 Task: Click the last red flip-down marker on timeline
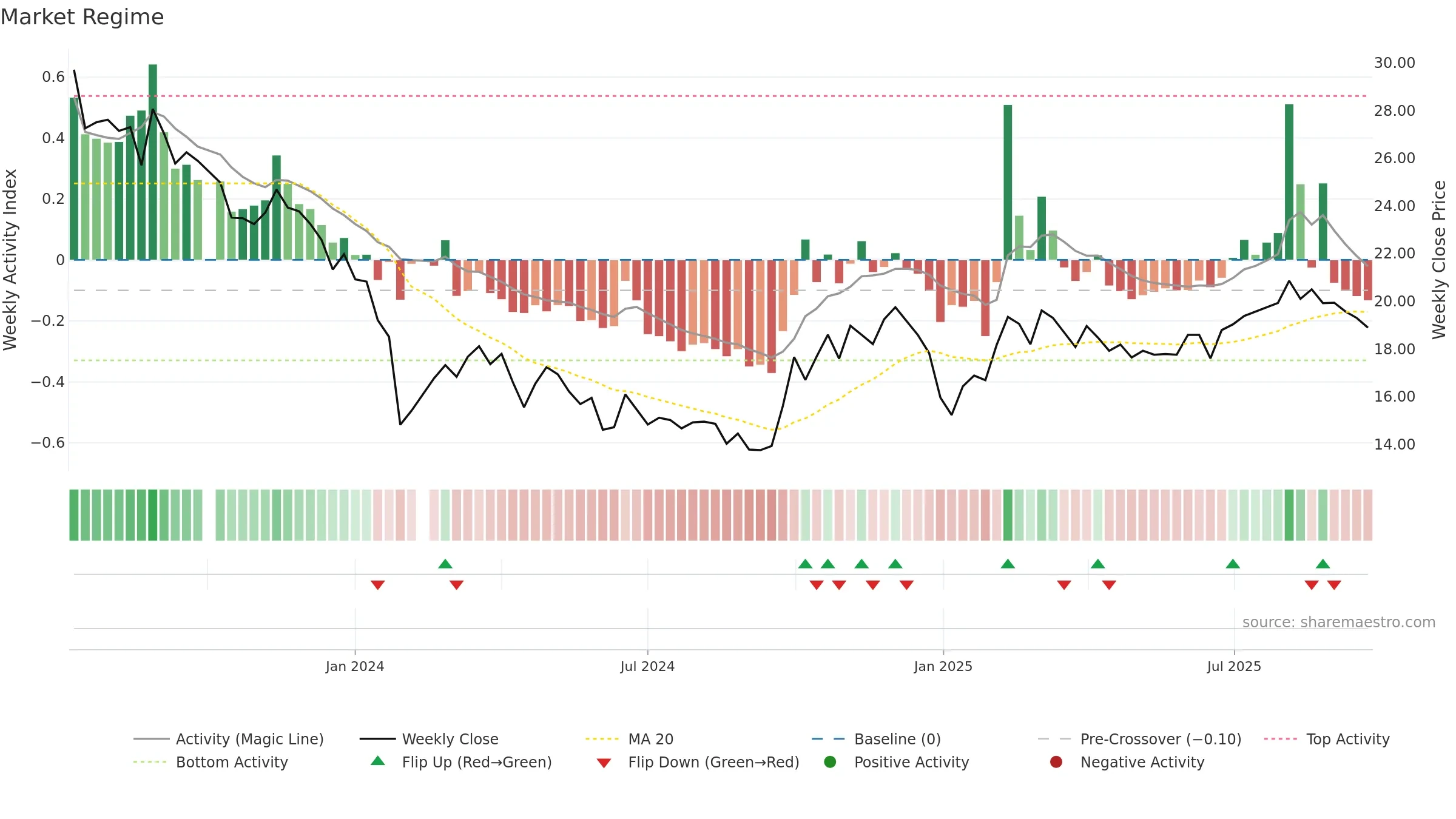(1334, 585)
